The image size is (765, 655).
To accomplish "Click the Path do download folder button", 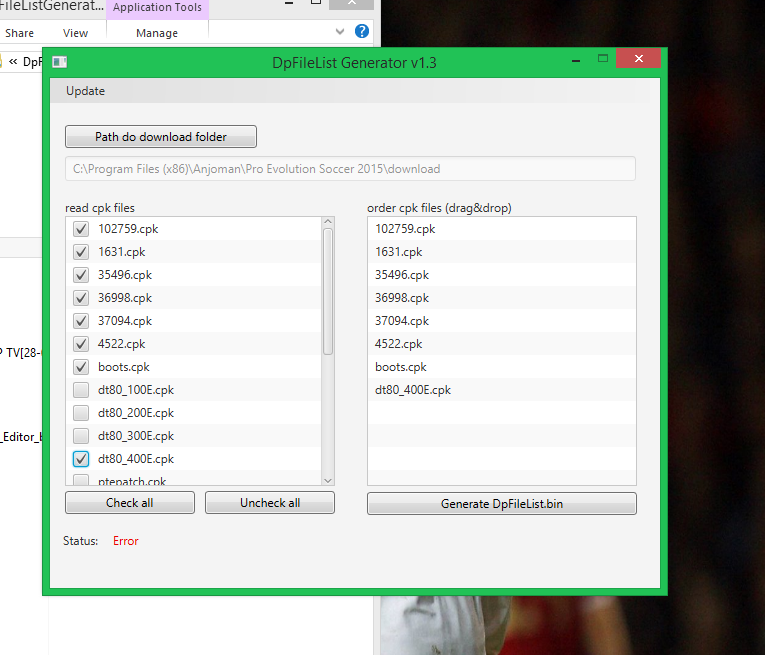I will coord(161,137).
